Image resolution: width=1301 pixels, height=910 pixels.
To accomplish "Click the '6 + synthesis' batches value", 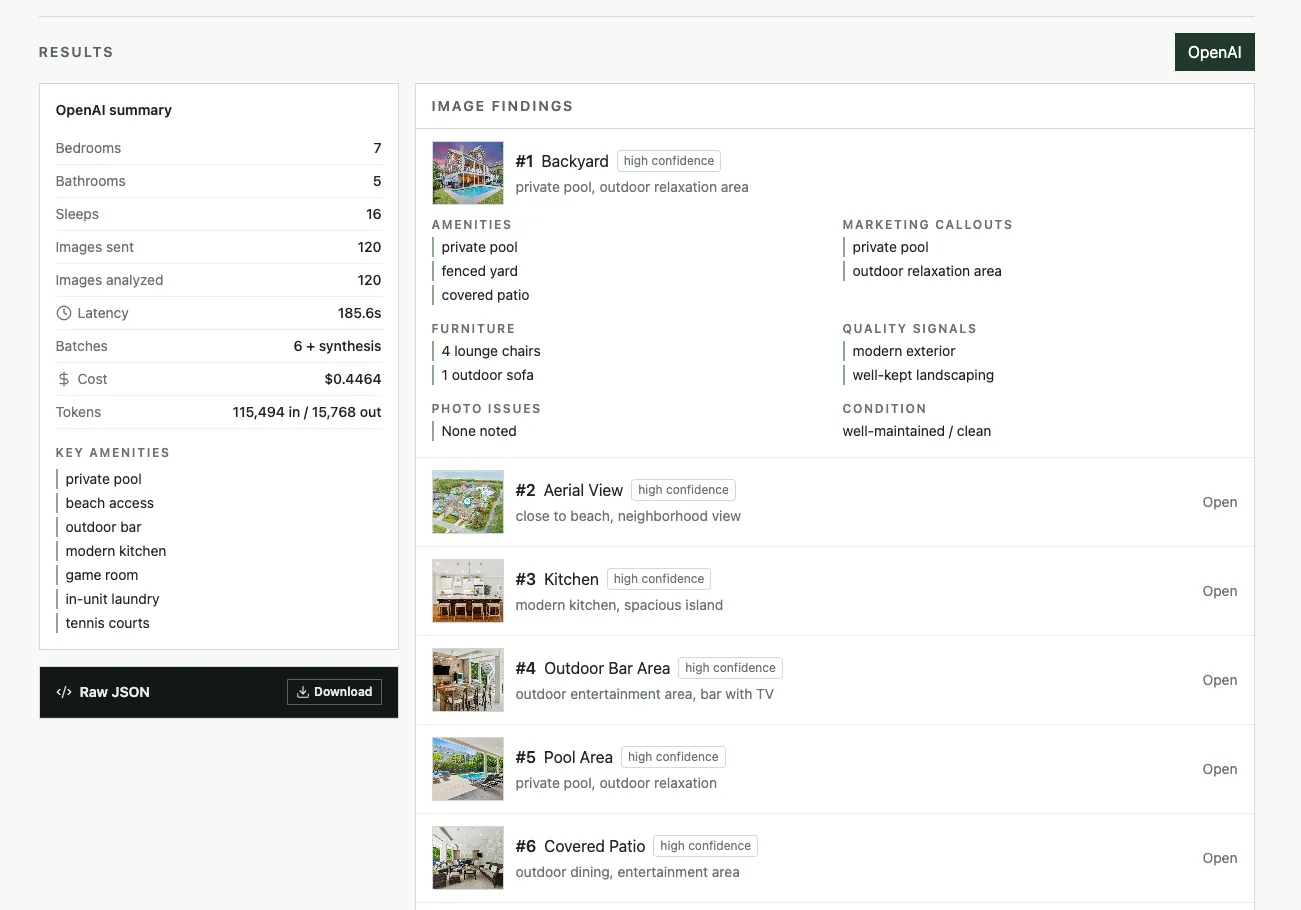I will [x=337, y=346].
